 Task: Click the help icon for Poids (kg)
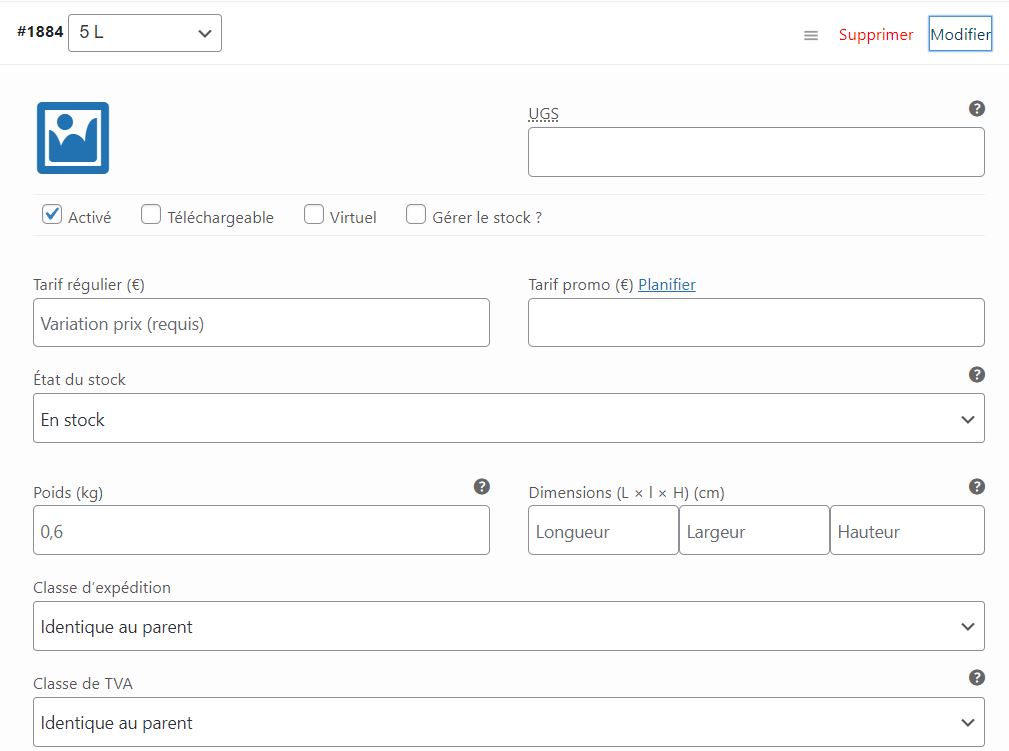tap(482, 486)
